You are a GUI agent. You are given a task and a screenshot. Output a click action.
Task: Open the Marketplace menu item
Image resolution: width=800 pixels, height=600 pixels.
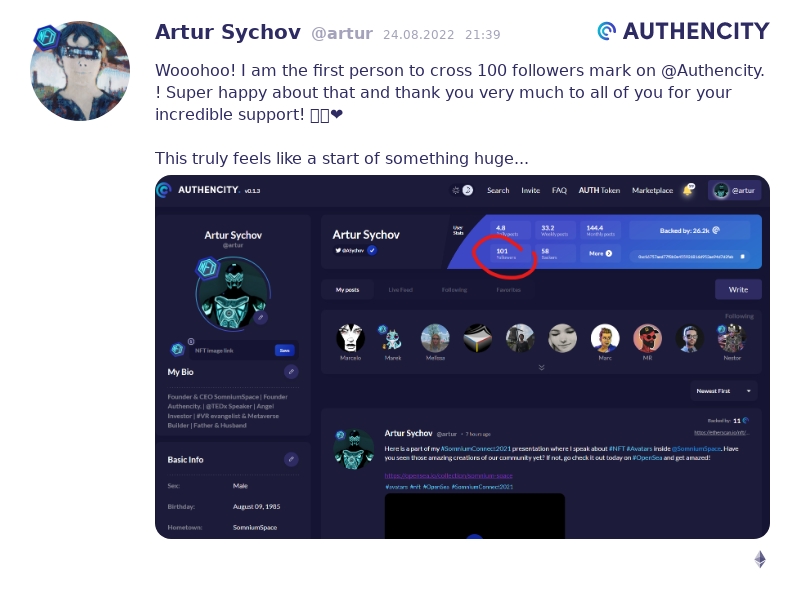pos(652,190)
